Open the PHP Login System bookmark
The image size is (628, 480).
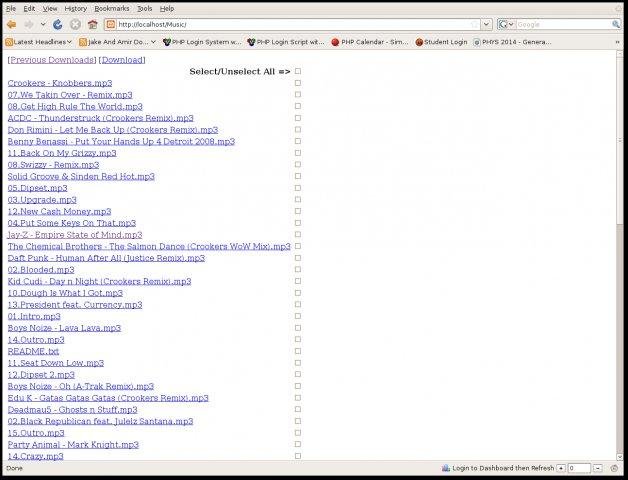tap(202, 42)
